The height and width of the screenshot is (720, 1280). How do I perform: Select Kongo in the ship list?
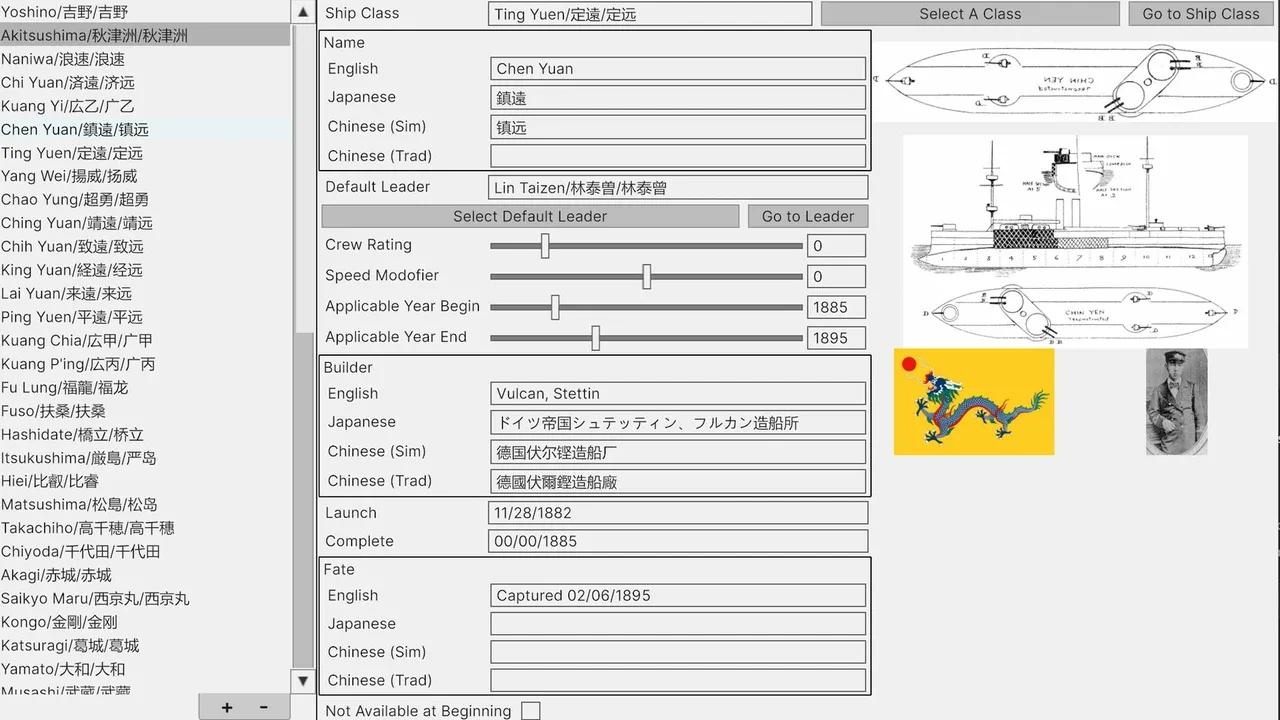(145, 622)
